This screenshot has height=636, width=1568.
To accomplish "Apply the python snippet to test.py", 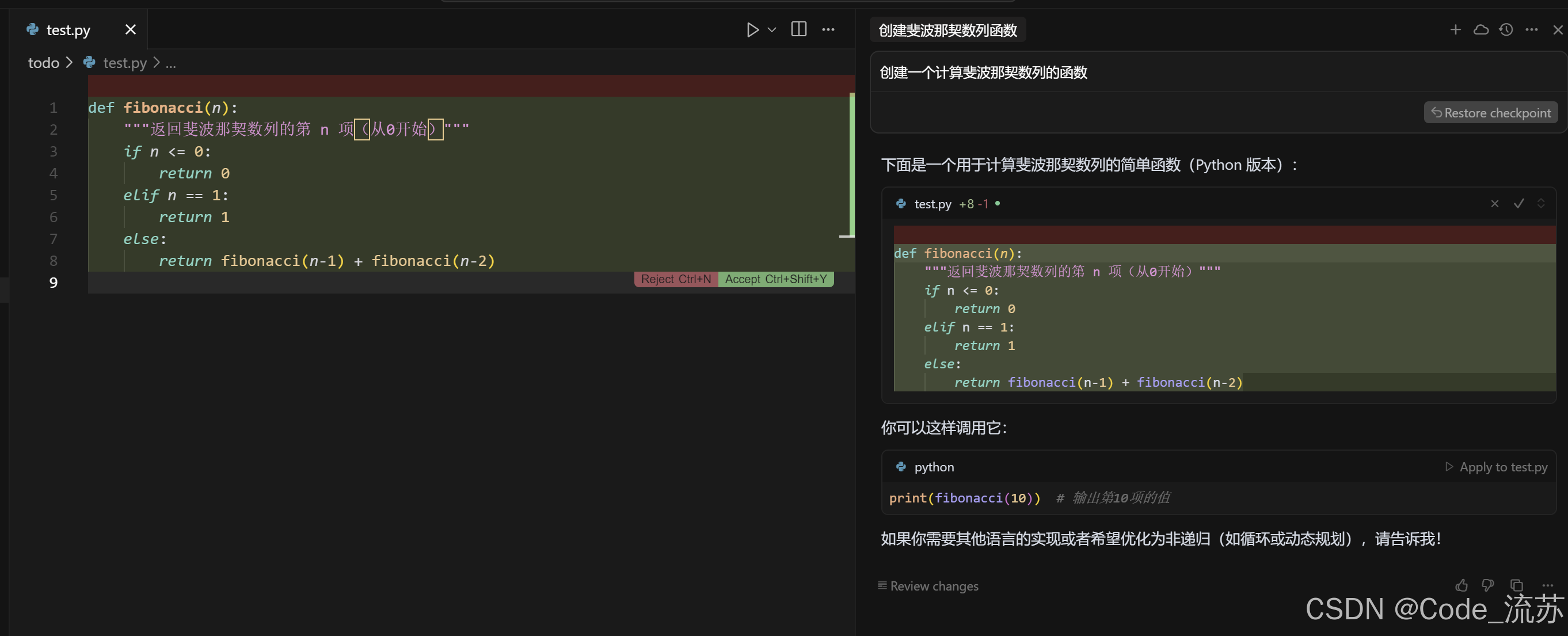I will (1496, 467).
